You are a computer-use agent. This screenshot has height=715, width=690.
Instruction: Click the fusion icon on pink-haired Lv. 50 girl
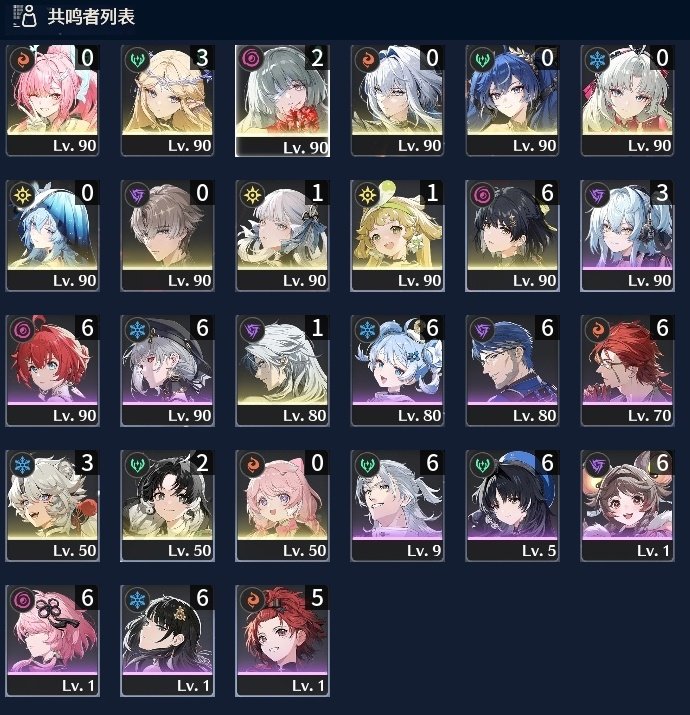pos(252,465)
